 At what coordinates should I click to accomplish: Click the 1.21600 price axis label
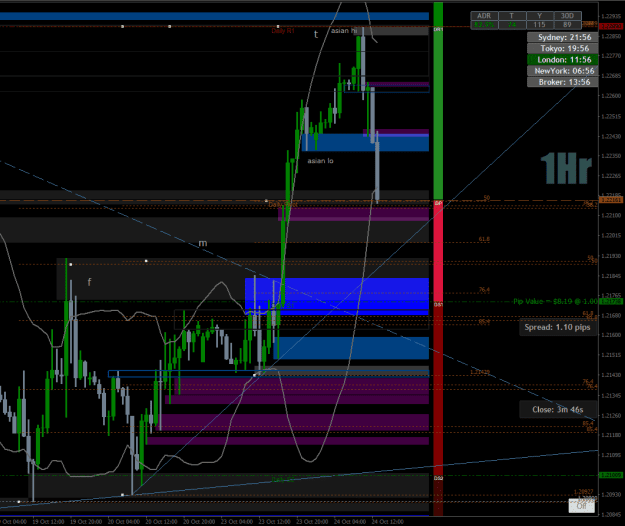coord(611,335)
